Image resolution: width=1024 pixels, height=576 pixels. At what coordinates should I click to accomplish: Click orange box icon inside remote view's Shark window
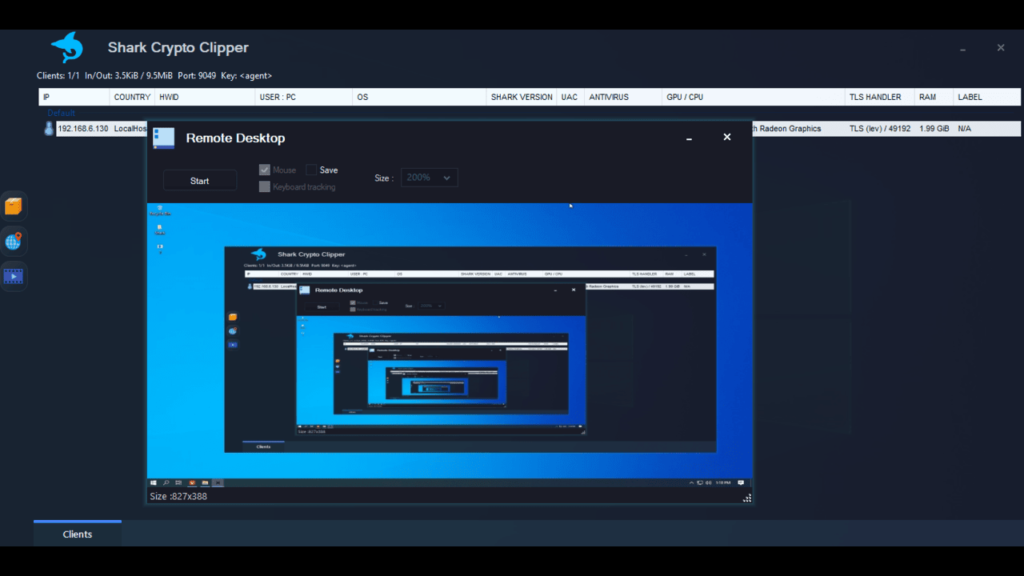coord(232,317)
